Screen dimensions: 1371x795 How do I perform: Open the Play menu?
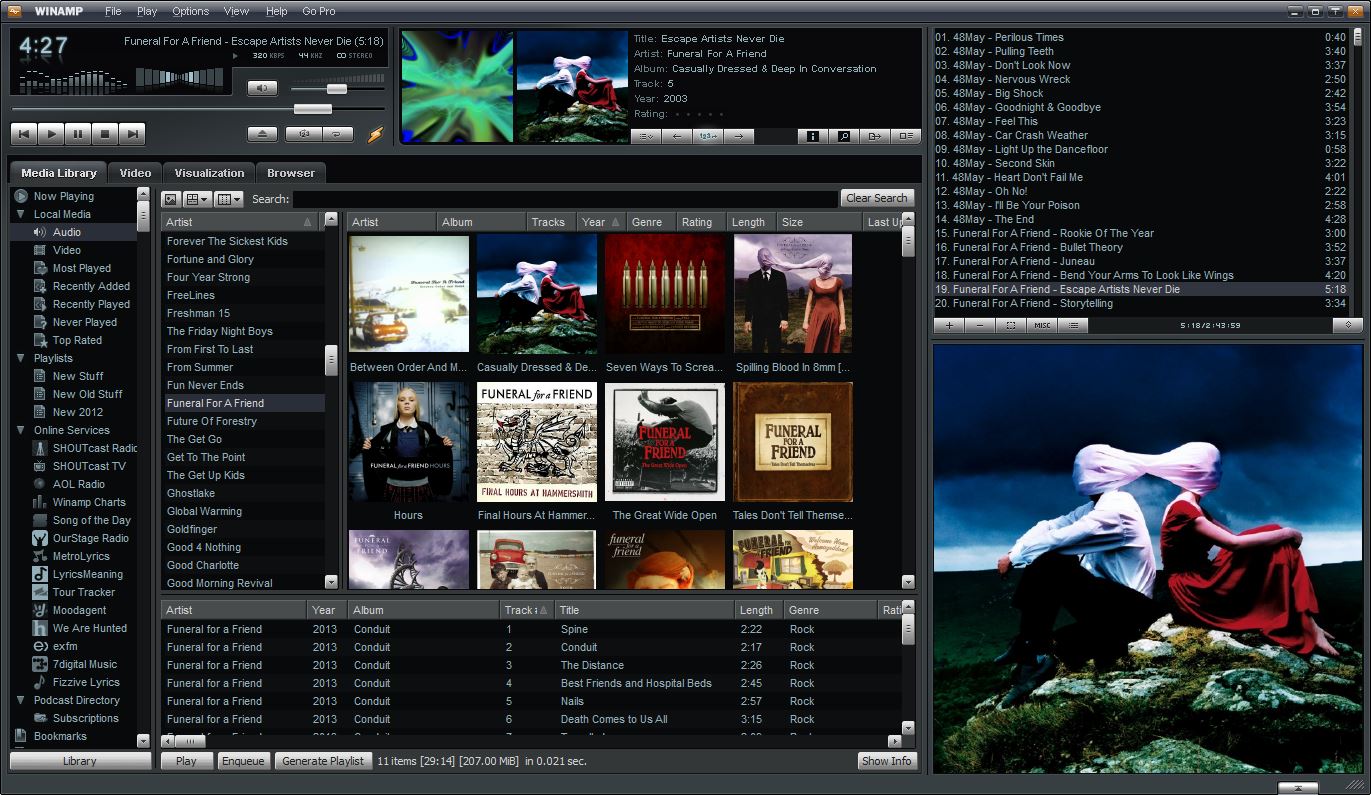point(147,11)
